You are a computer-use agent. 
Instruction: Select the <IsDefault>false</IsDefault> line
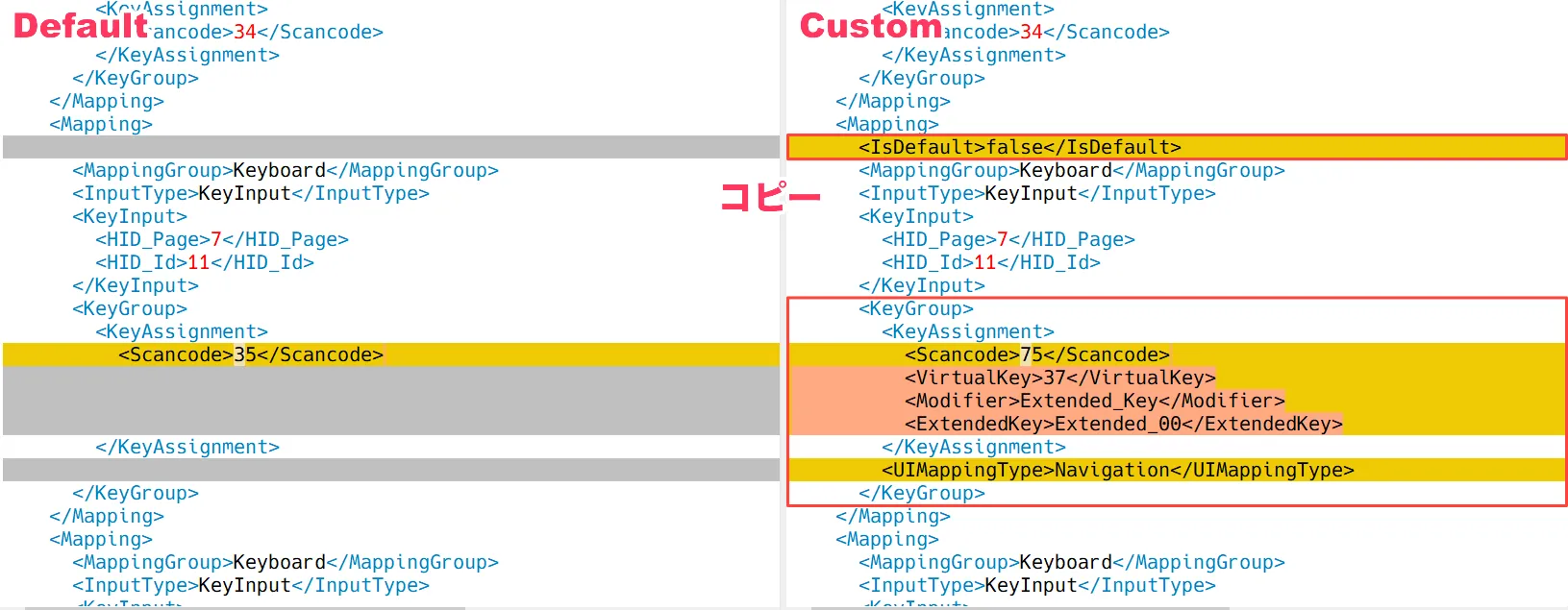[1020, 147]
